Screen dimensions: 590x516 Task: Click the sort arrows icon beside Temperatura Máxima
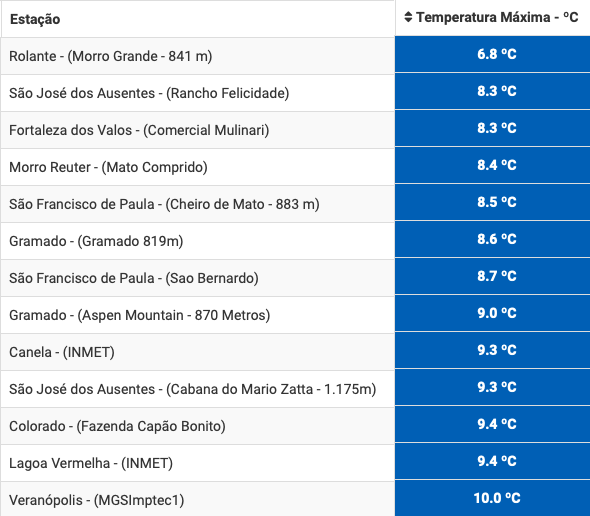click(408, 17)
